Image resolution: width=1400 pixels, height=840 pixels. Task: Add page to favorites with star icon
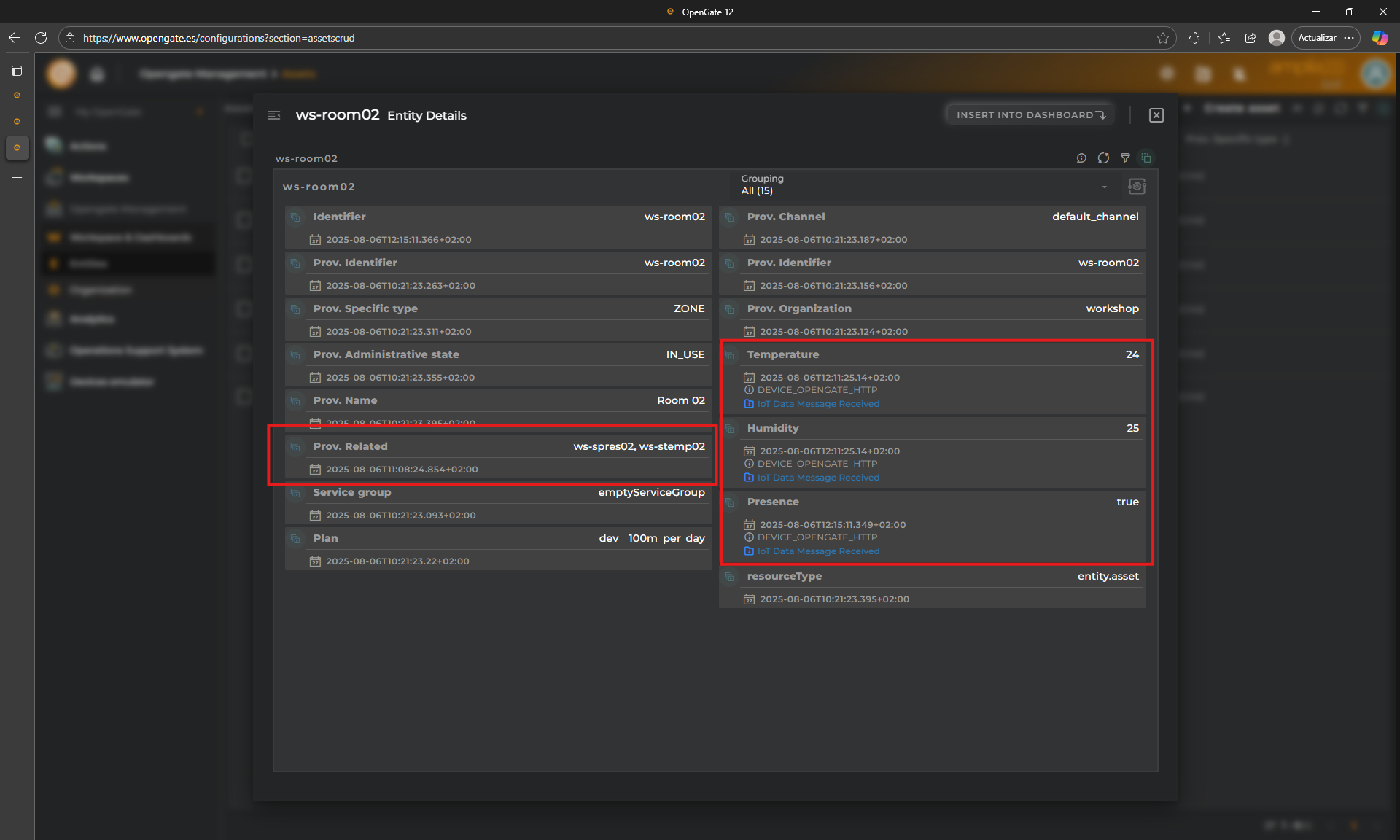click(1162, 38)
